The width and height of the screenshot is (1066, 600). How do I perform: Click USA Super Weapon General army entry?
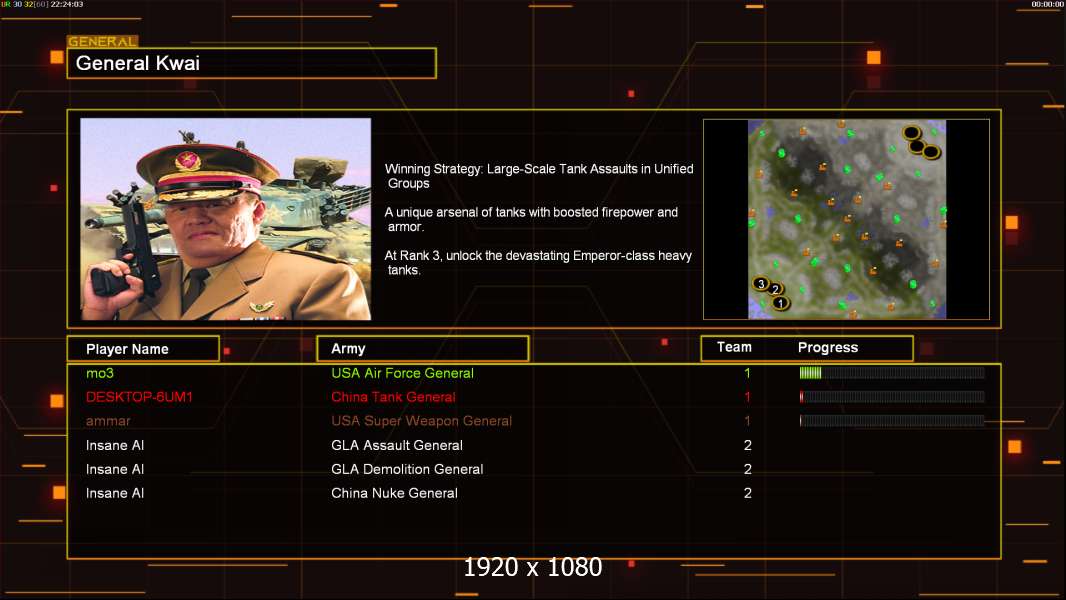[422, 421]
